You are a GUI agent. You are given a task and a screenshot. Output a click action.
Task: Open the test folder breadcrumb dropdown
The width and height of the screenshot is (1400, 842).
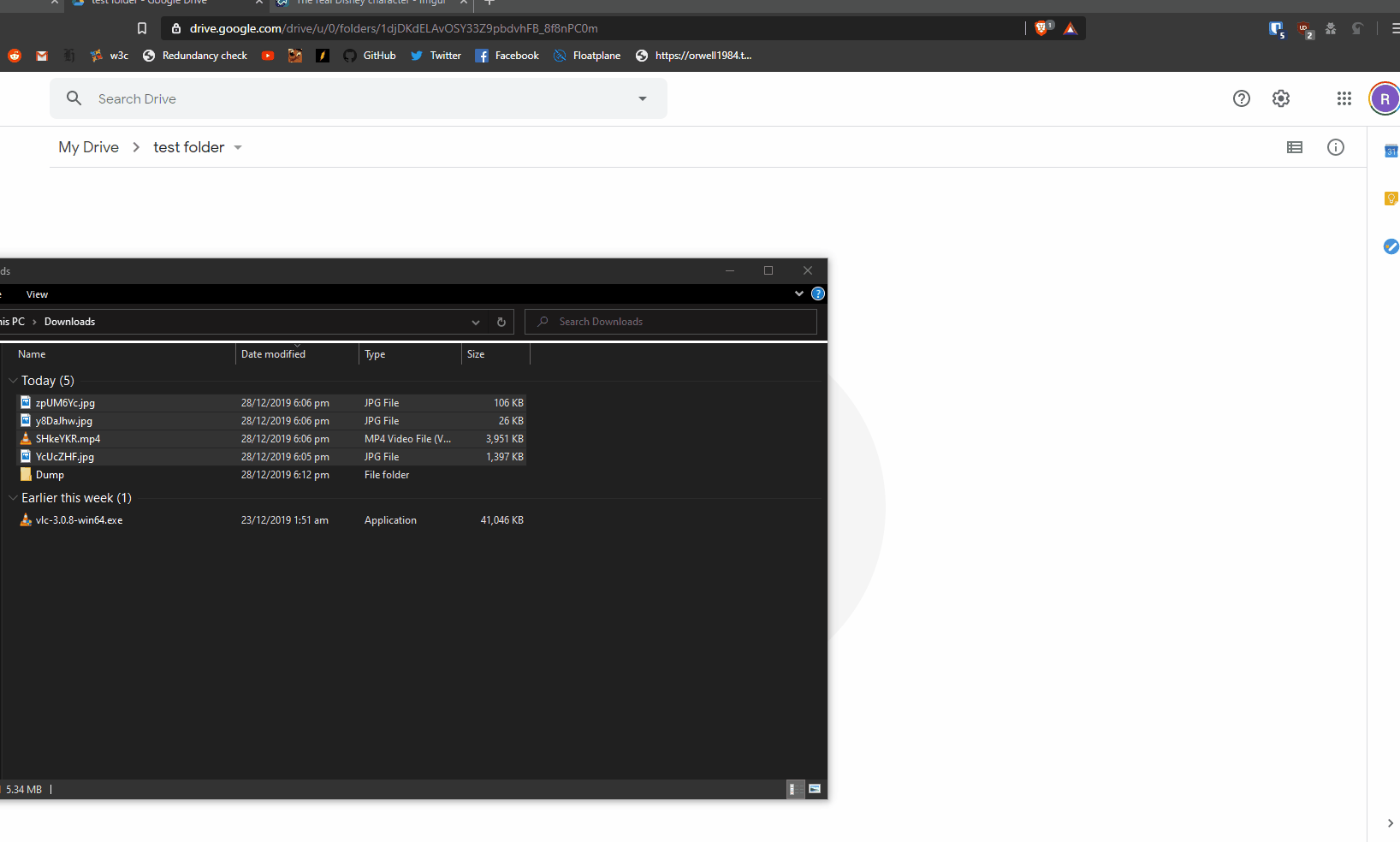[237, 147]
